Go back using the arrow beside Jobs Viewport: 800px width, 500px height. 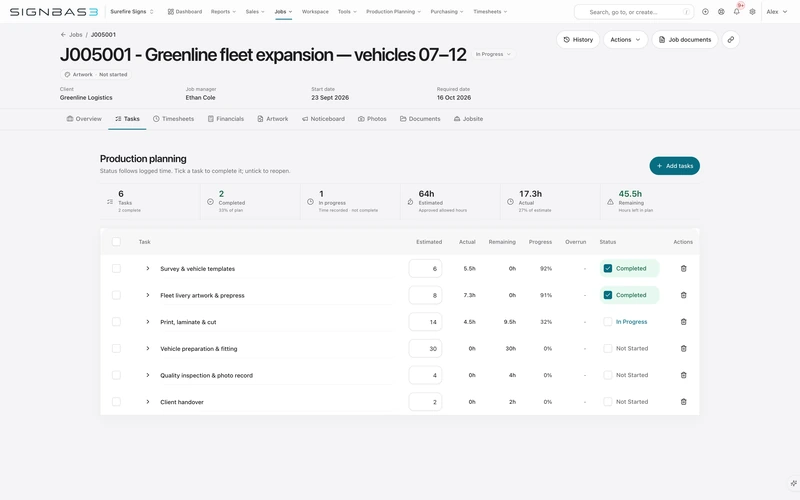click(x=63, y=35)
